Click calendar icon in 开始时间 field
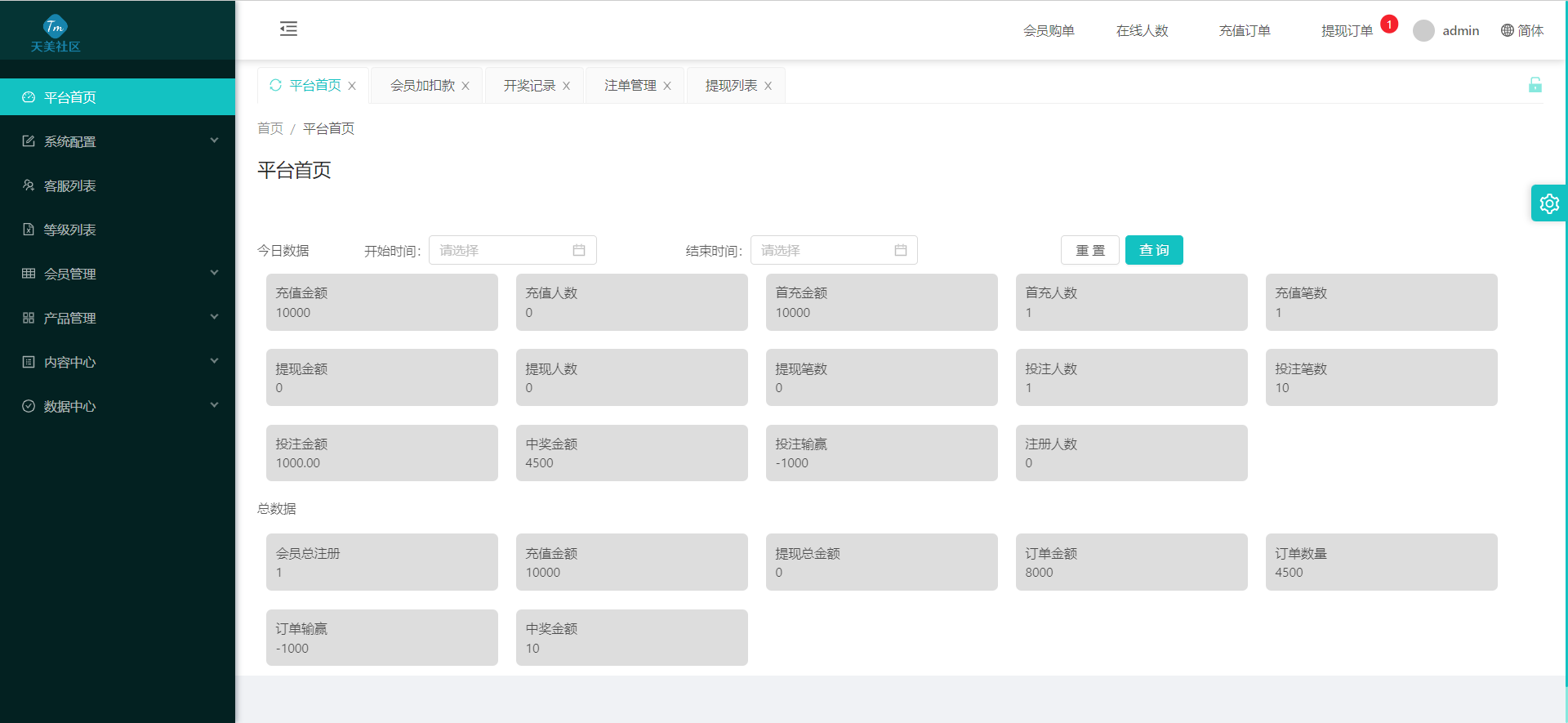This screenshot has height=723, width=1568. [579, 250]
